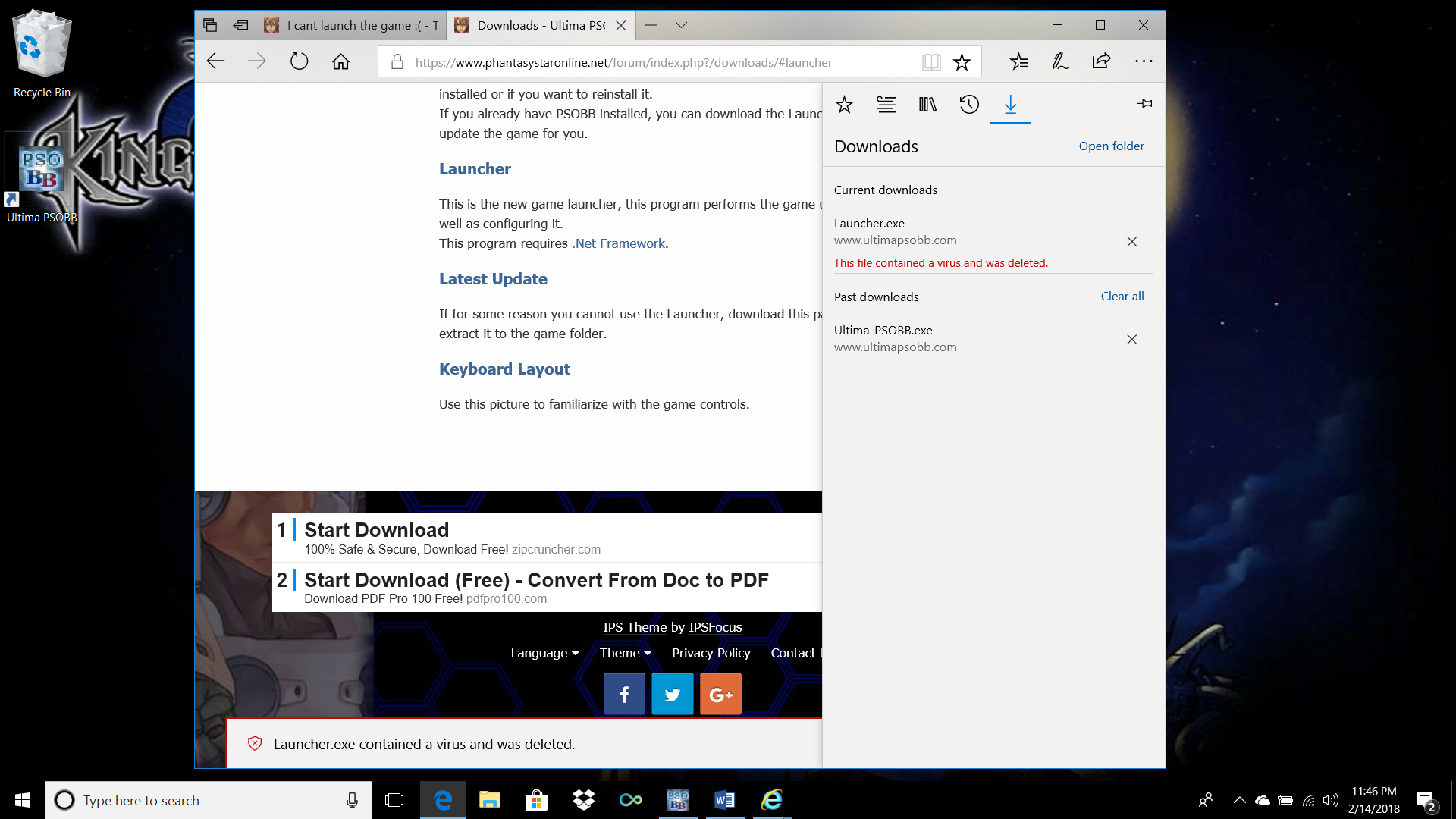1456x819 pixels.
Task: Remove Launcher.exe from downloads list
Action: [x=1131, y=241]
